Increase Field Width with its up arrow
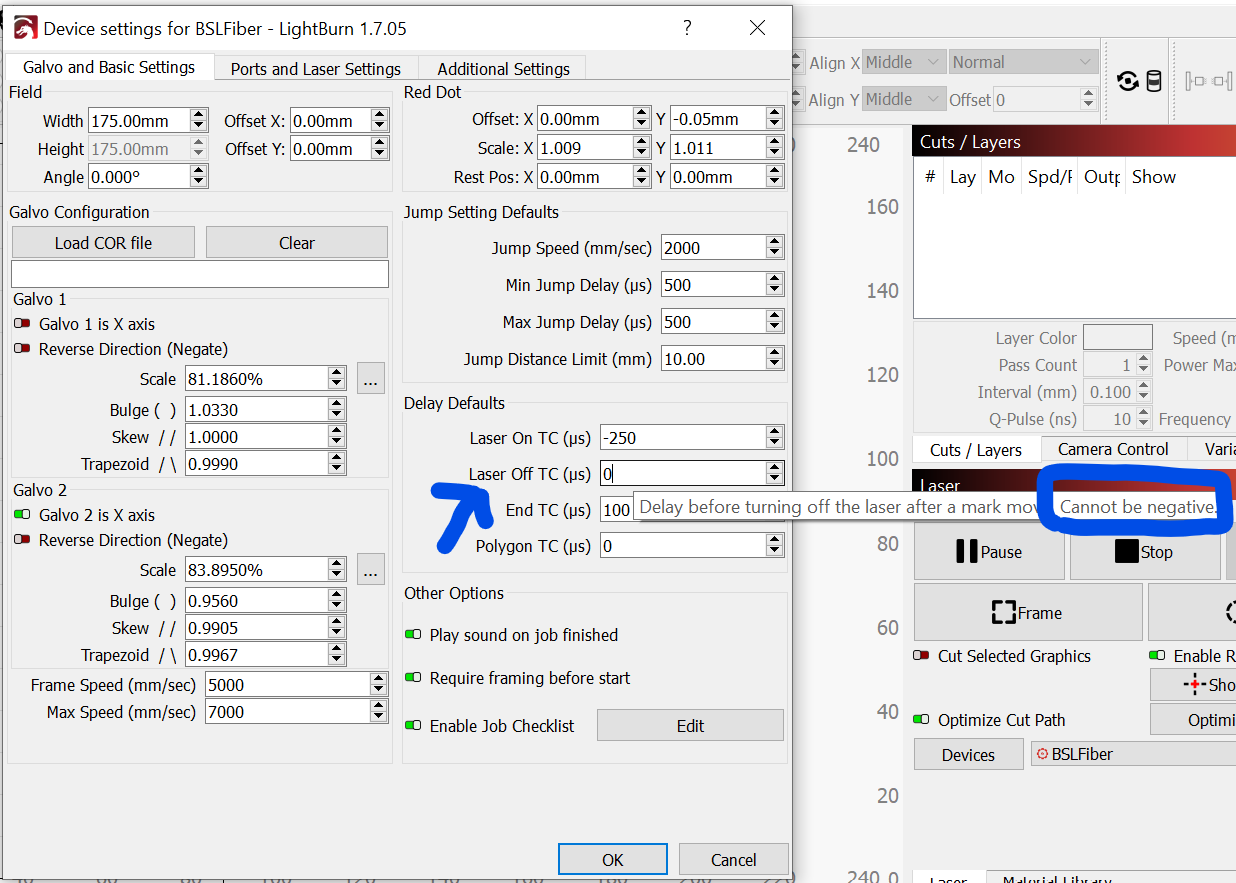This screenshot has height=883, width=1236. pyautogui.click(x=199, y=115)
